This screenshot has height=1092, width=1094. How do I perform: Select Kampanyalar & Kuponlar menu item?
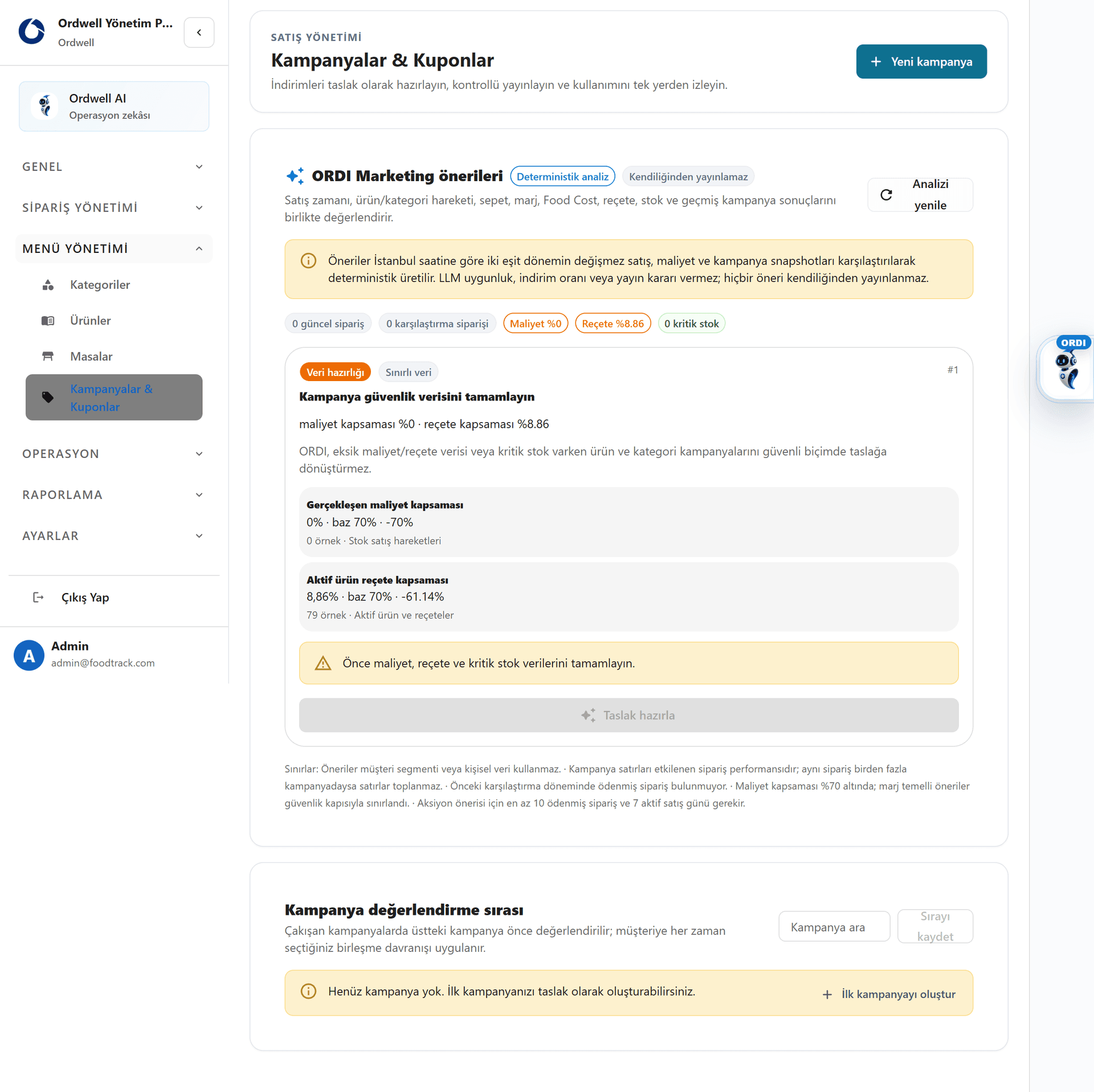point(114,398)
